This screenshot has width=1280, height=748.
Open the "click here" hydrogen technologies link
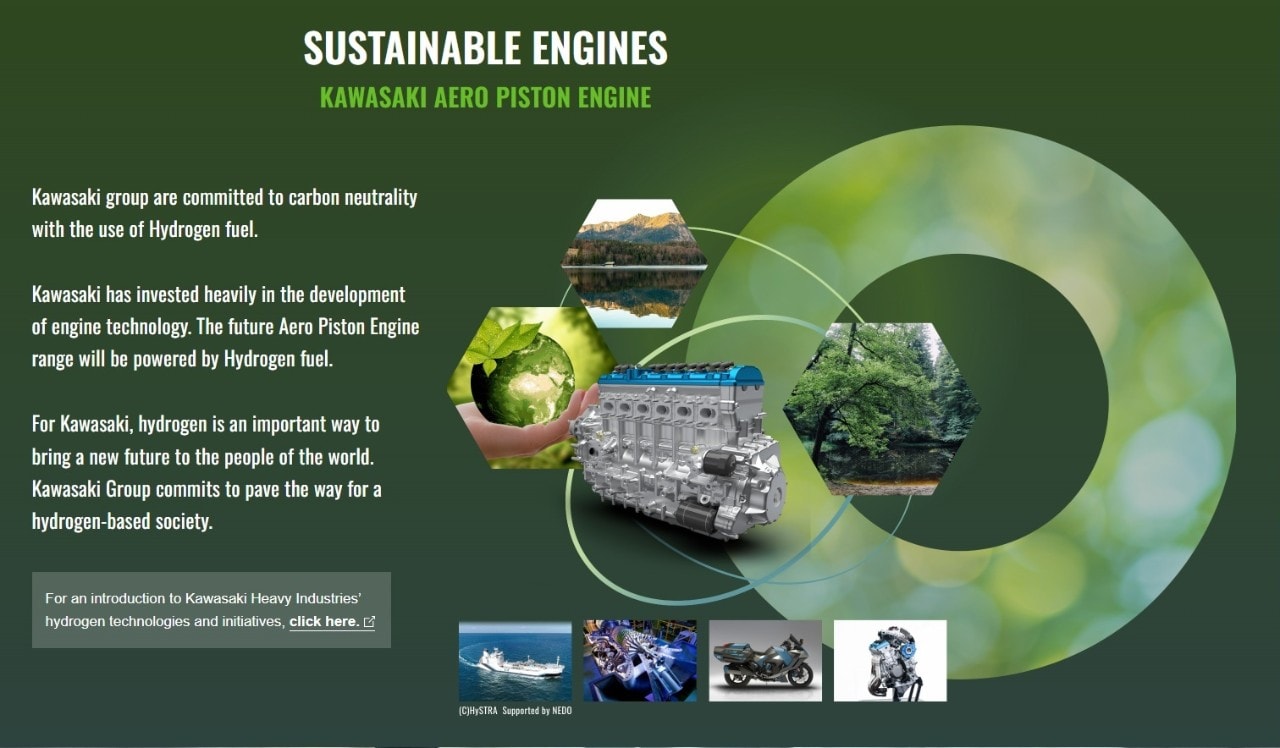click(323, 622)
